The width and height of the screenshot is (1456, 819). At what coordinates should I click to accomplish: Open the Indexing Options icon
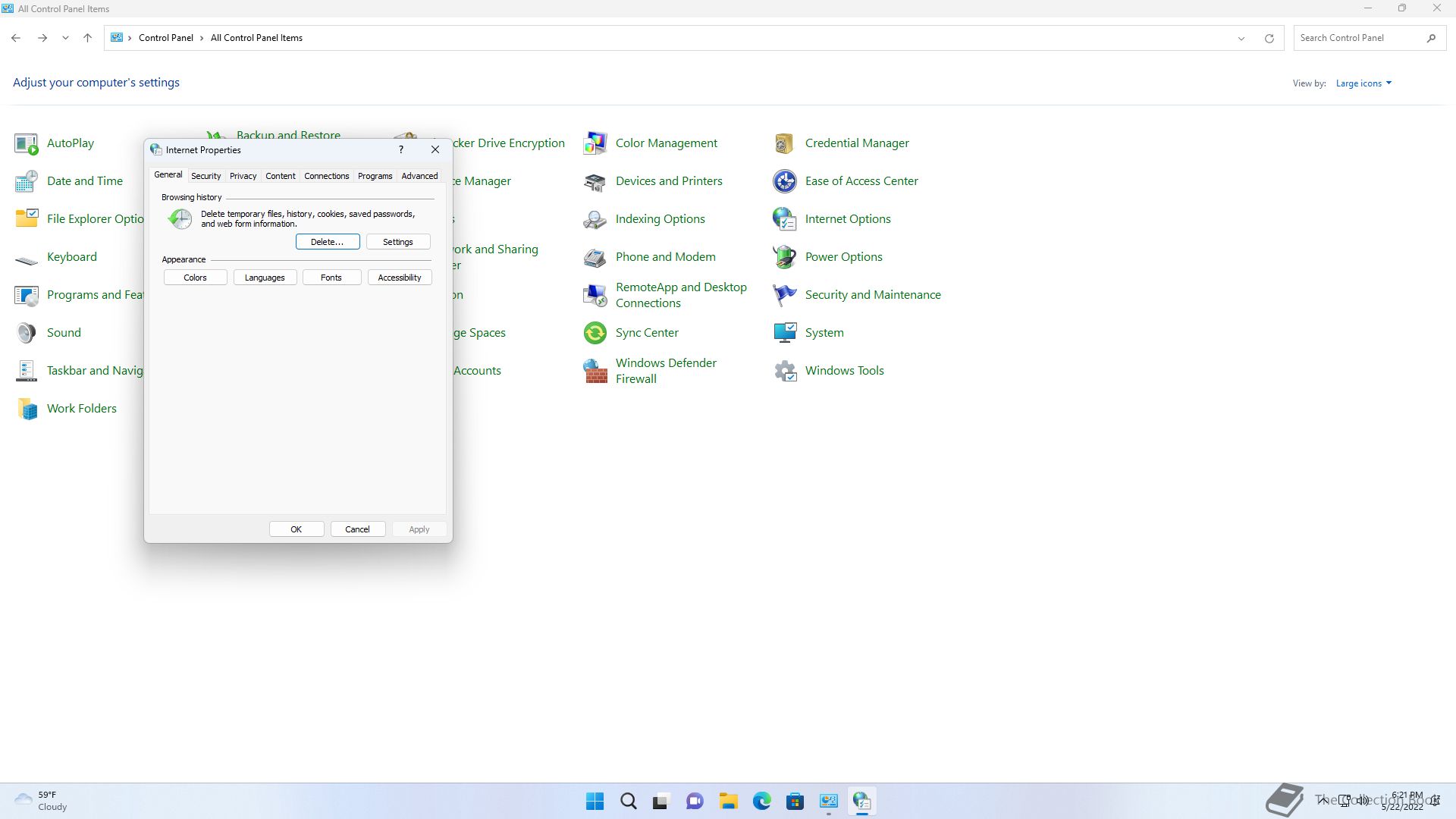595,219
